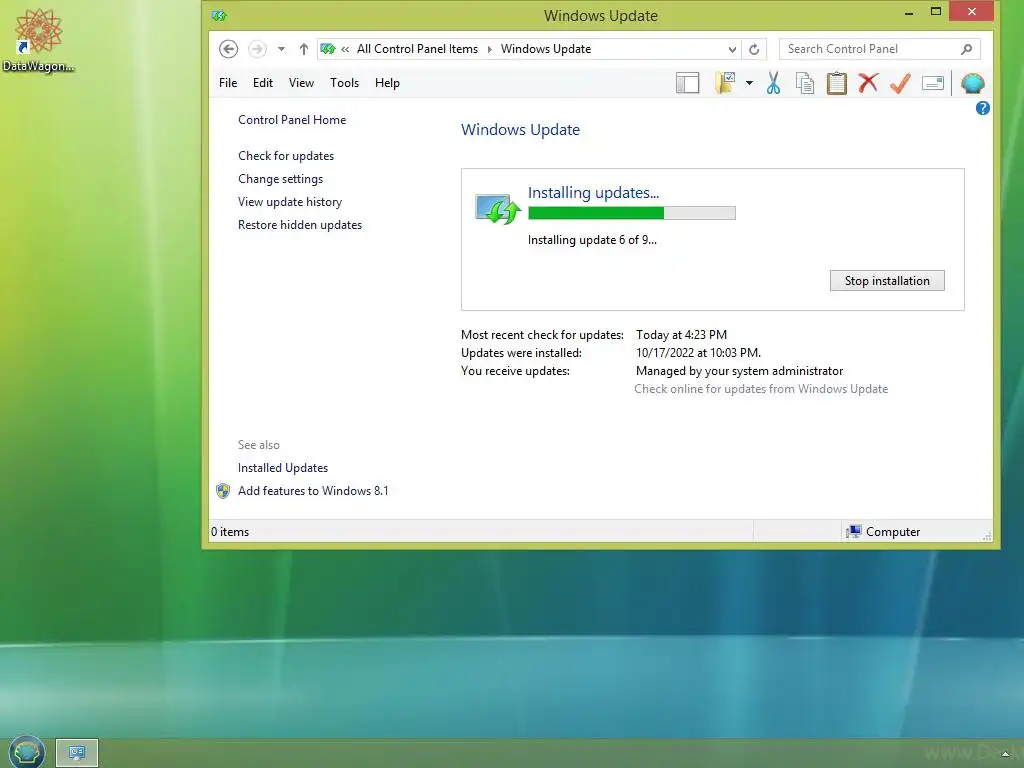This screenshot has width=1024, height=768.
Task: Click the Installing updates computer icon
Action: pyautogui.click(x=498, y=208)
